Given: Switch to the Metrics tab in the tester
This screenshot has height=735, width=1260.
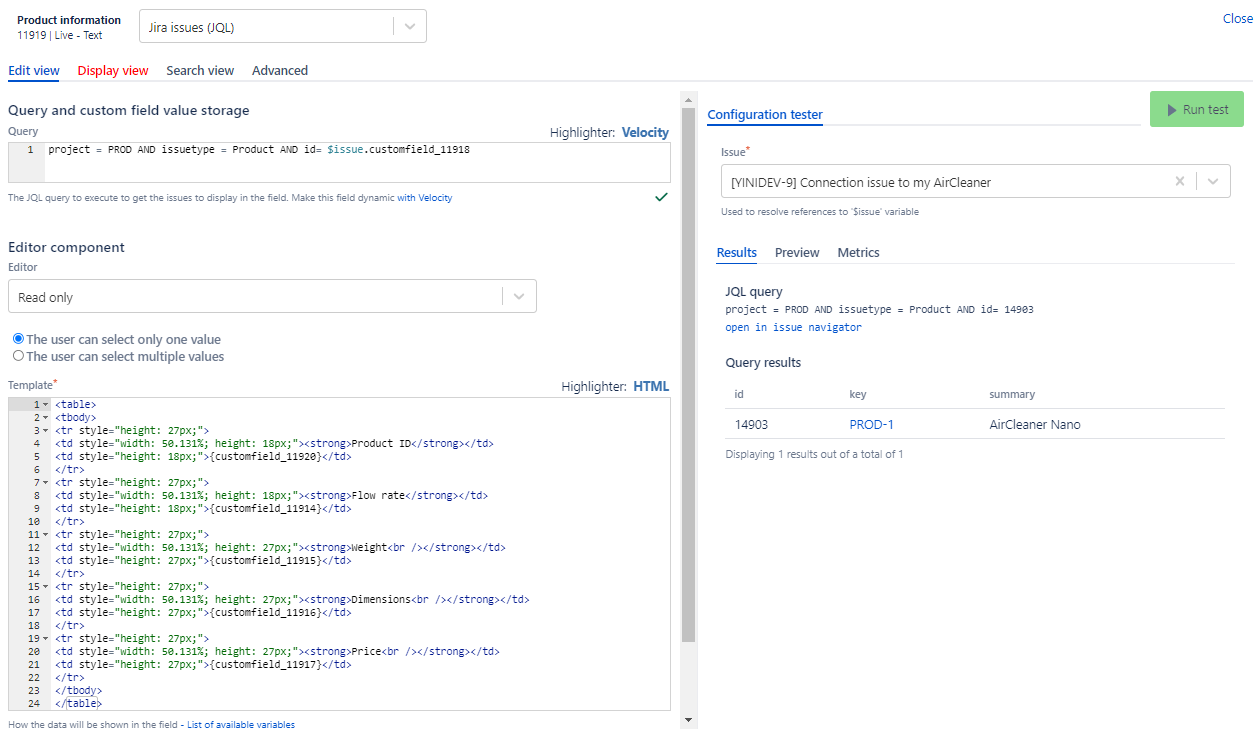Looking at the screenshot, I should tap(858, 253).
